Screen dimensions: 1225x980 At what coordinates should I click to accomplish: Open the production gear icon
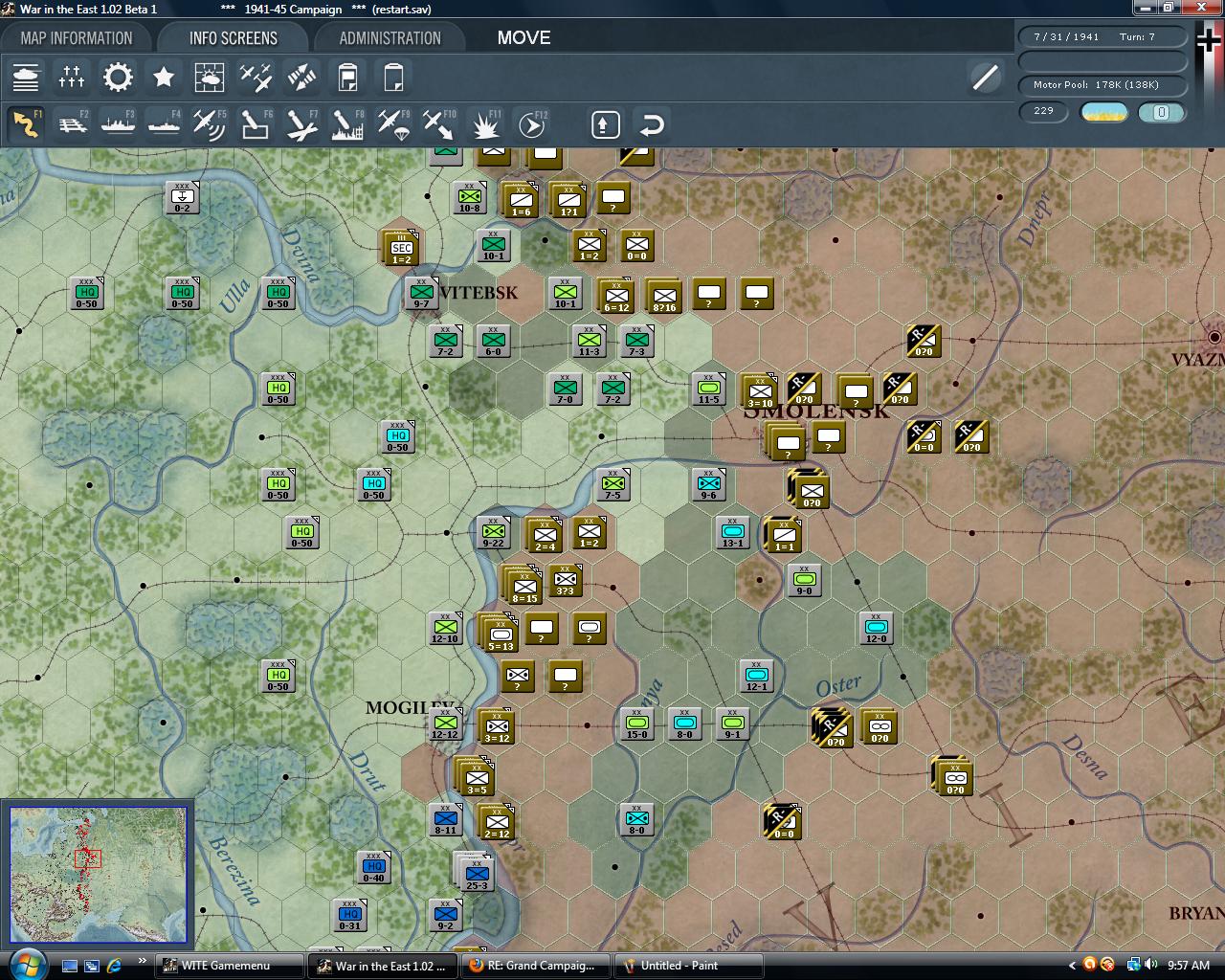[118, 77]
